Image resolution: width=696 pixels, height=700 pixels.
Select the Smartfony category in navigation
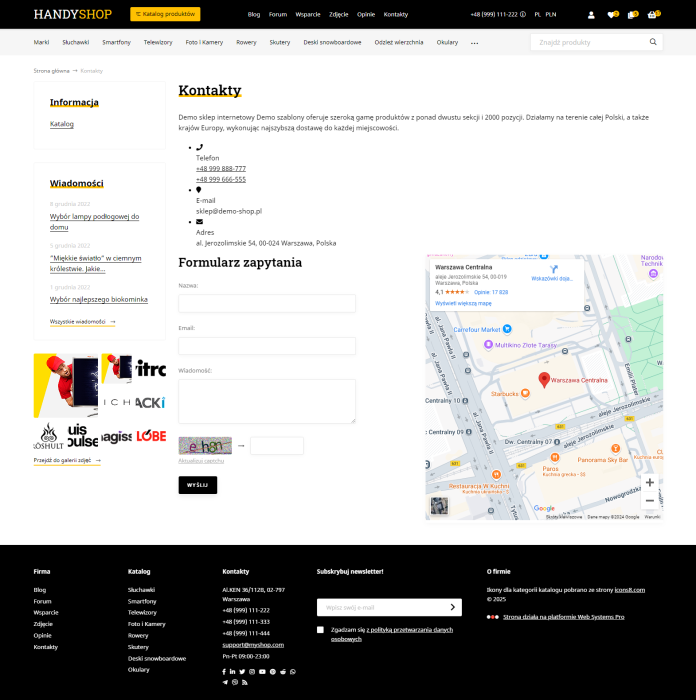pos(116,43)
